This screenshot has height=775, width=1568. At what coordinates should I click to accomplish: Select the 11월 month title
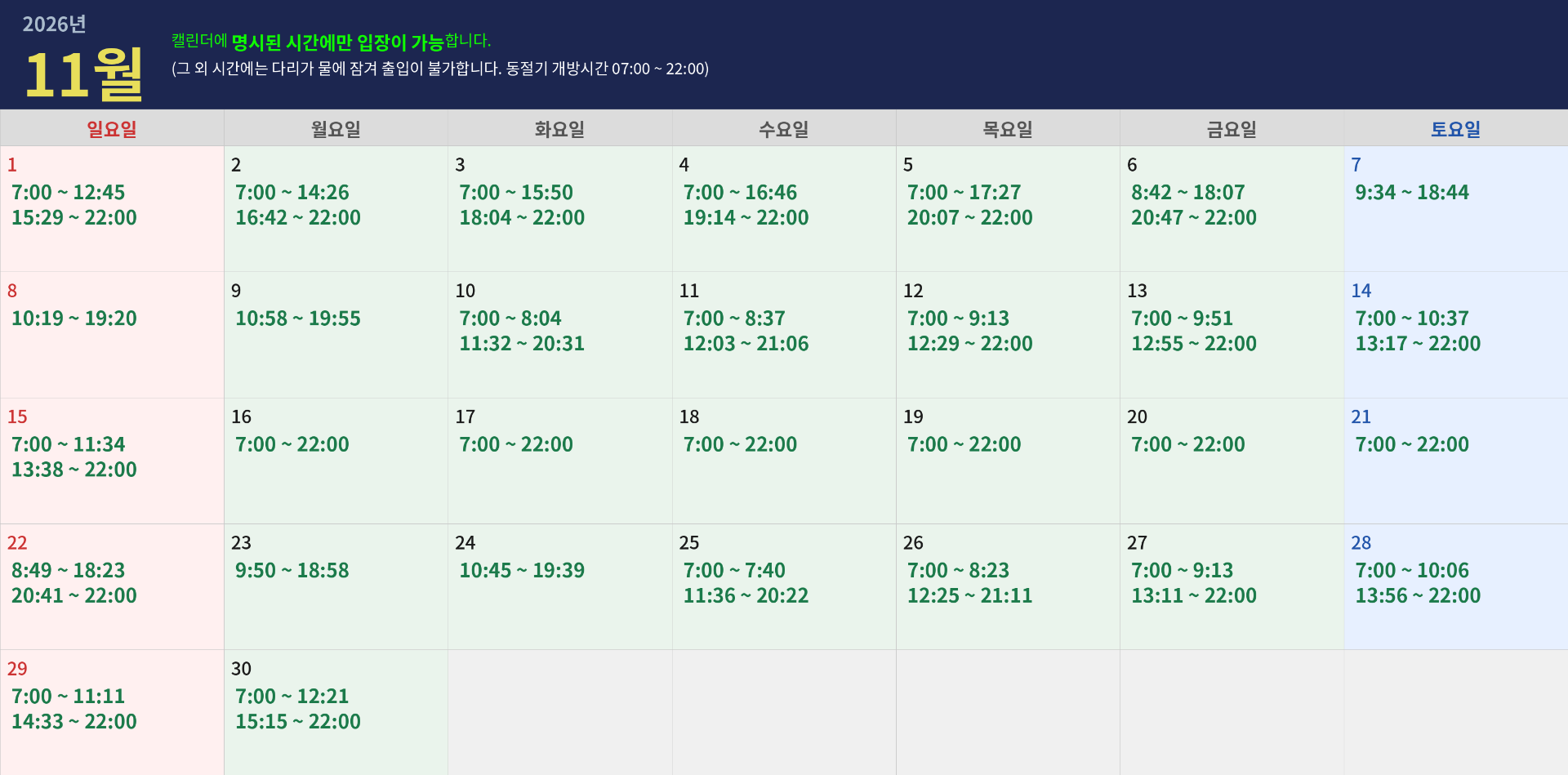tap(84, 75)
